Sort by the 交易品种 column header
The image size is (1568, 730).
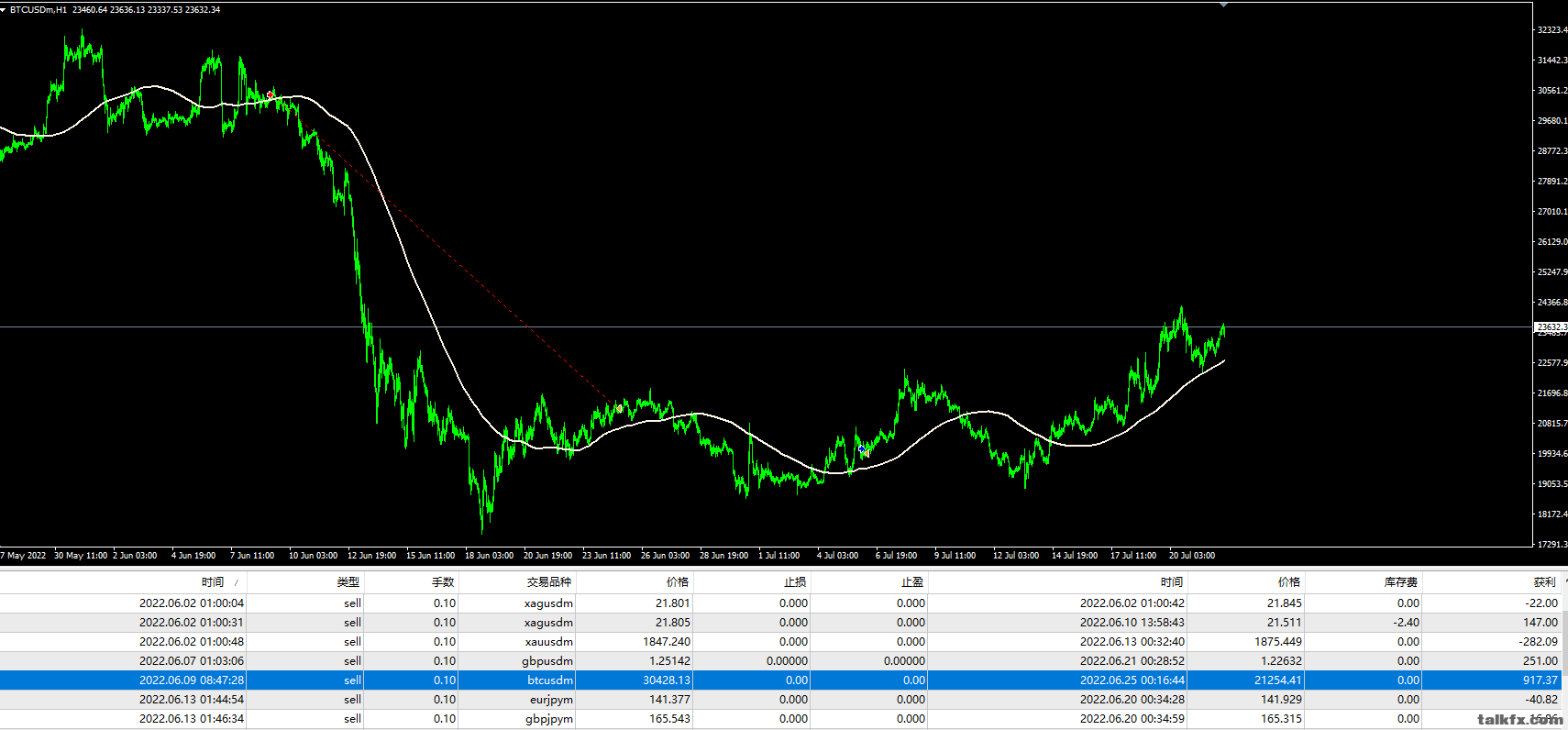click(548, 581)
